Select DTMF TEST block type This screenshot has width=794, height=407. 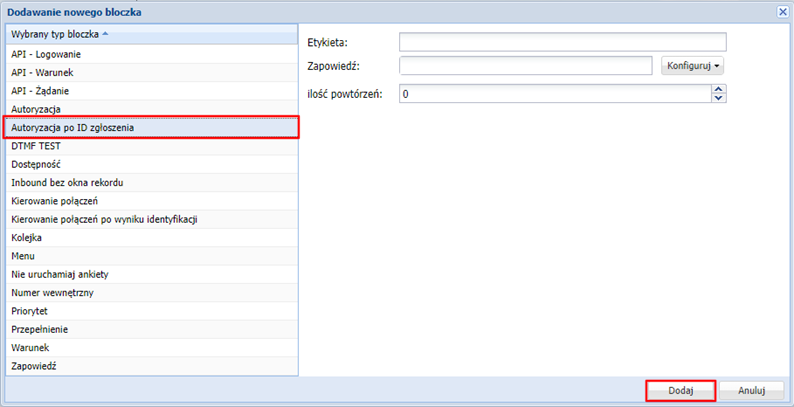coord(152,146)
